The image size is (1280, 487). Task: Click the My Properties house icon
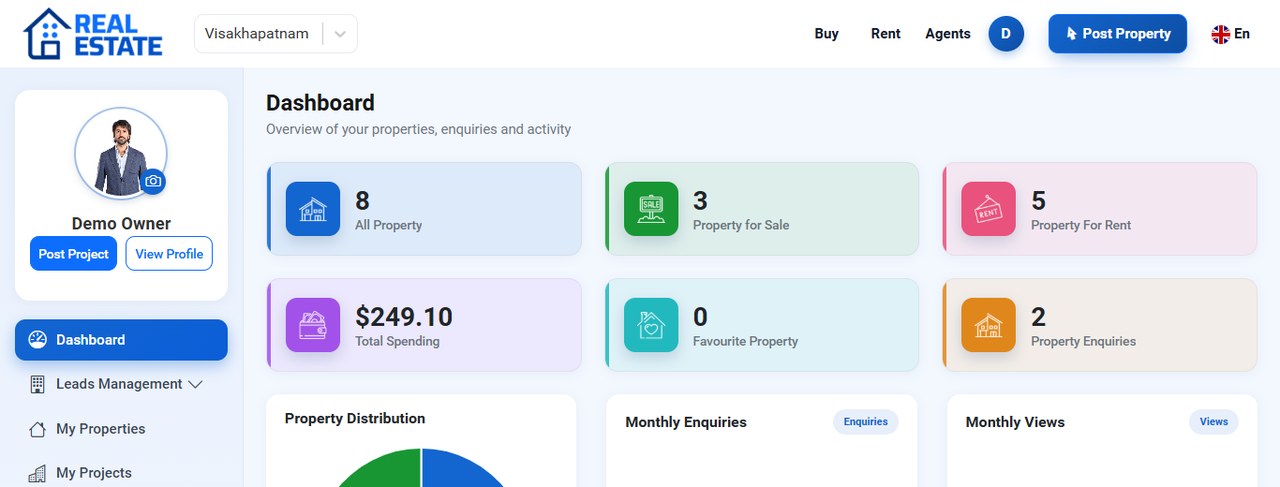(x=38, y=429)
